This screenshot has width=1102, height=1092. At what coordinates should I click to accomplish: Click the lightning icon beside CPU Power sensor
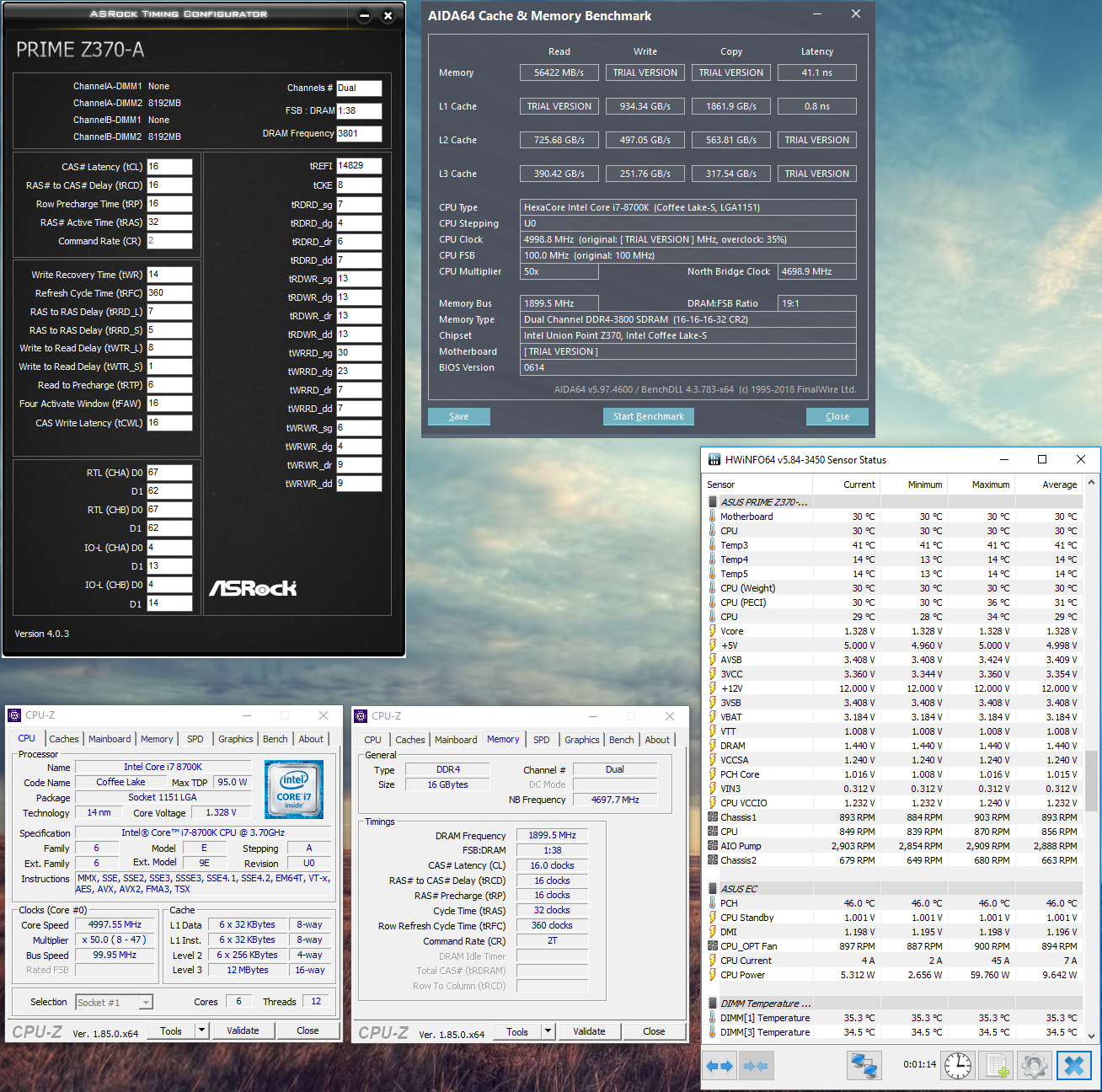coord(713,975)
